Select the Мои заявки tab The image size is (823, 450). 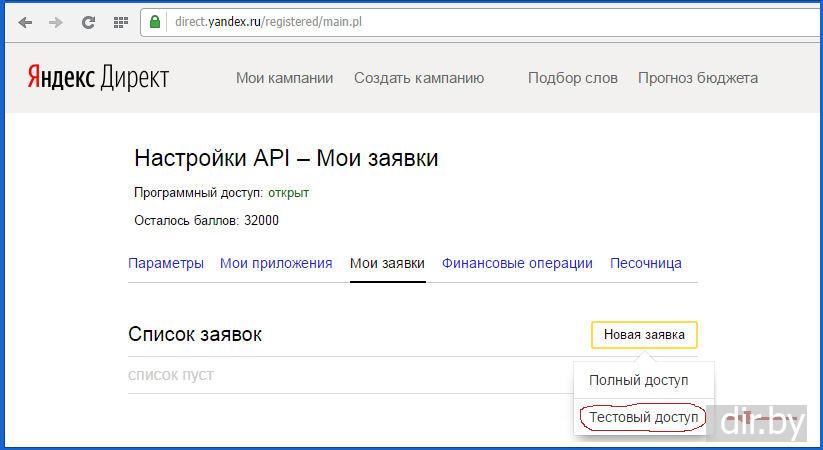(x=387, y=263)
